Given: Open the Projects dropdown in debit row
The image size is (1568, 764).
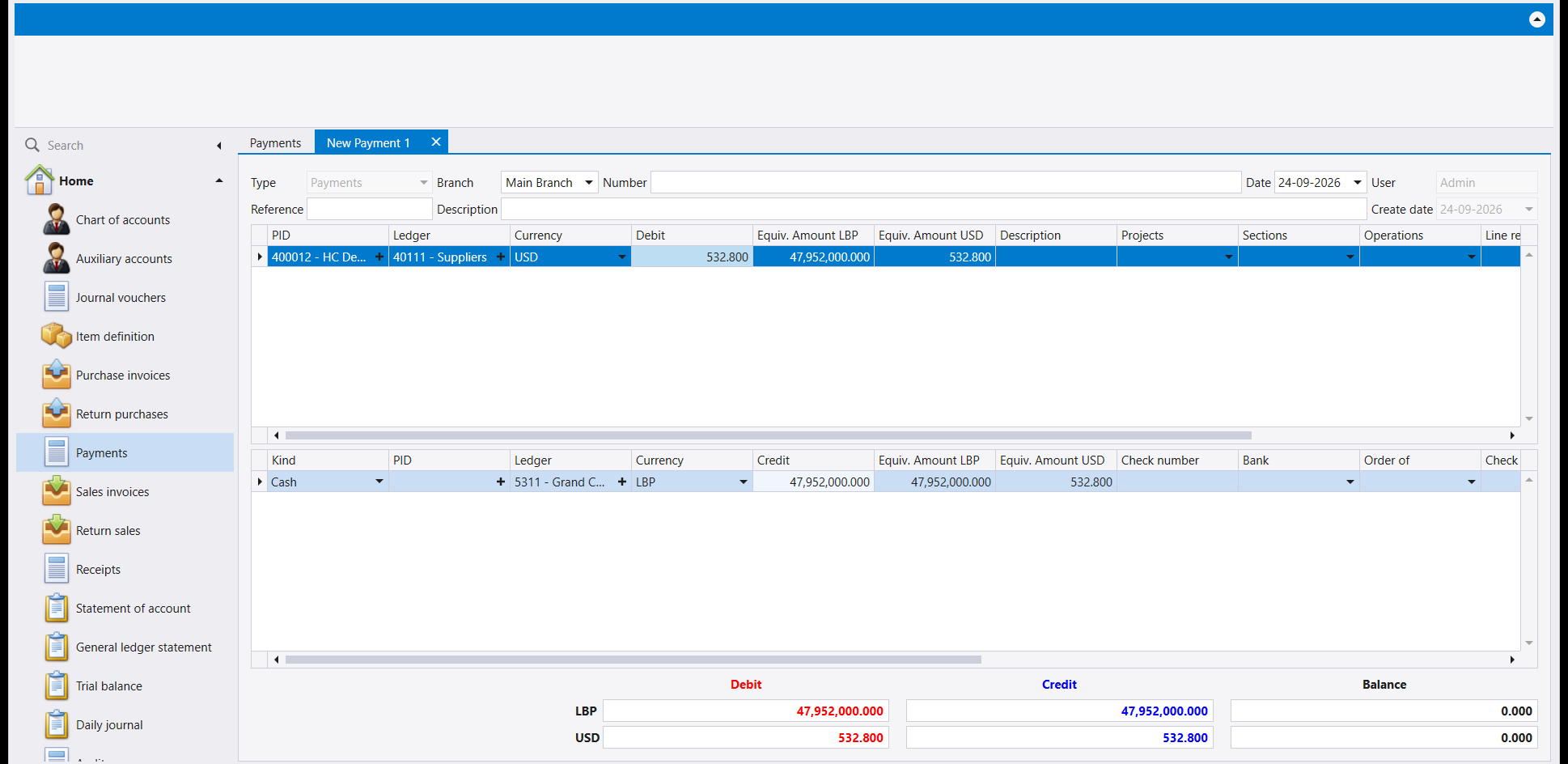Looking at the screenshot, I should coord(1229,257).
